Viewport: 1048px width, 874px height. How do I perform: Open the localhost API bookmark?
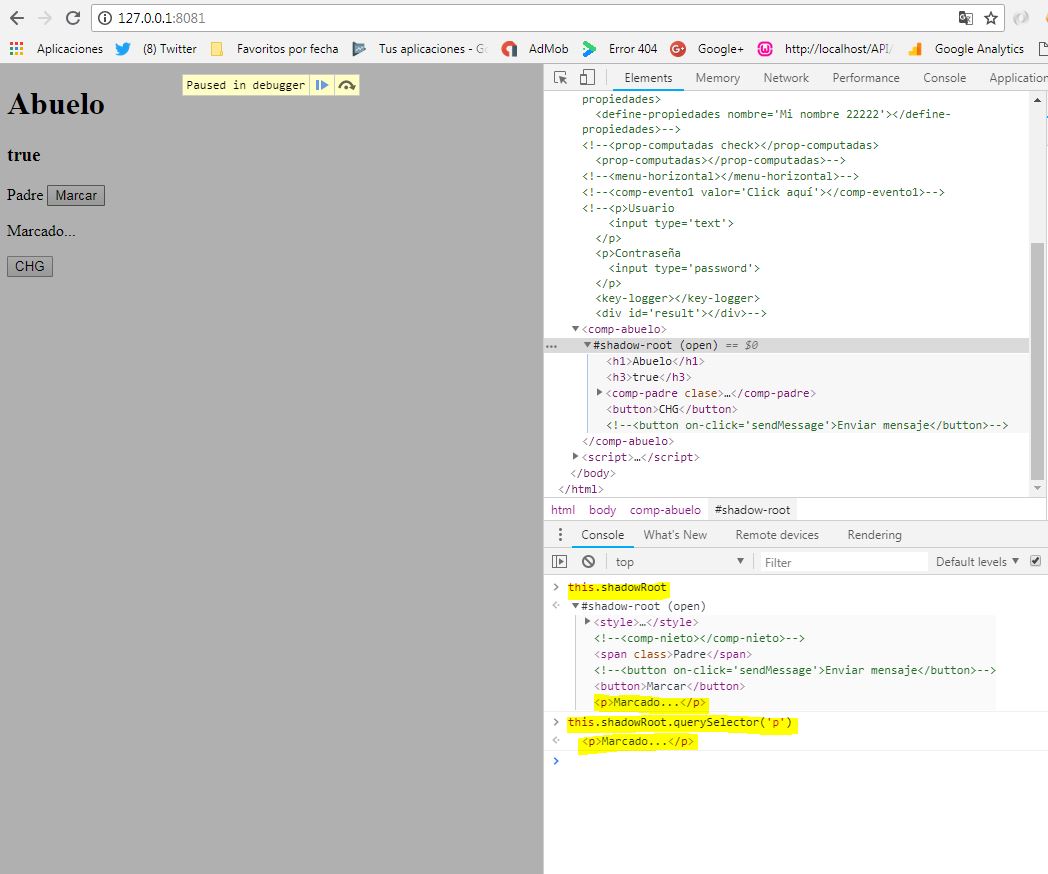[x=825, y=49]
